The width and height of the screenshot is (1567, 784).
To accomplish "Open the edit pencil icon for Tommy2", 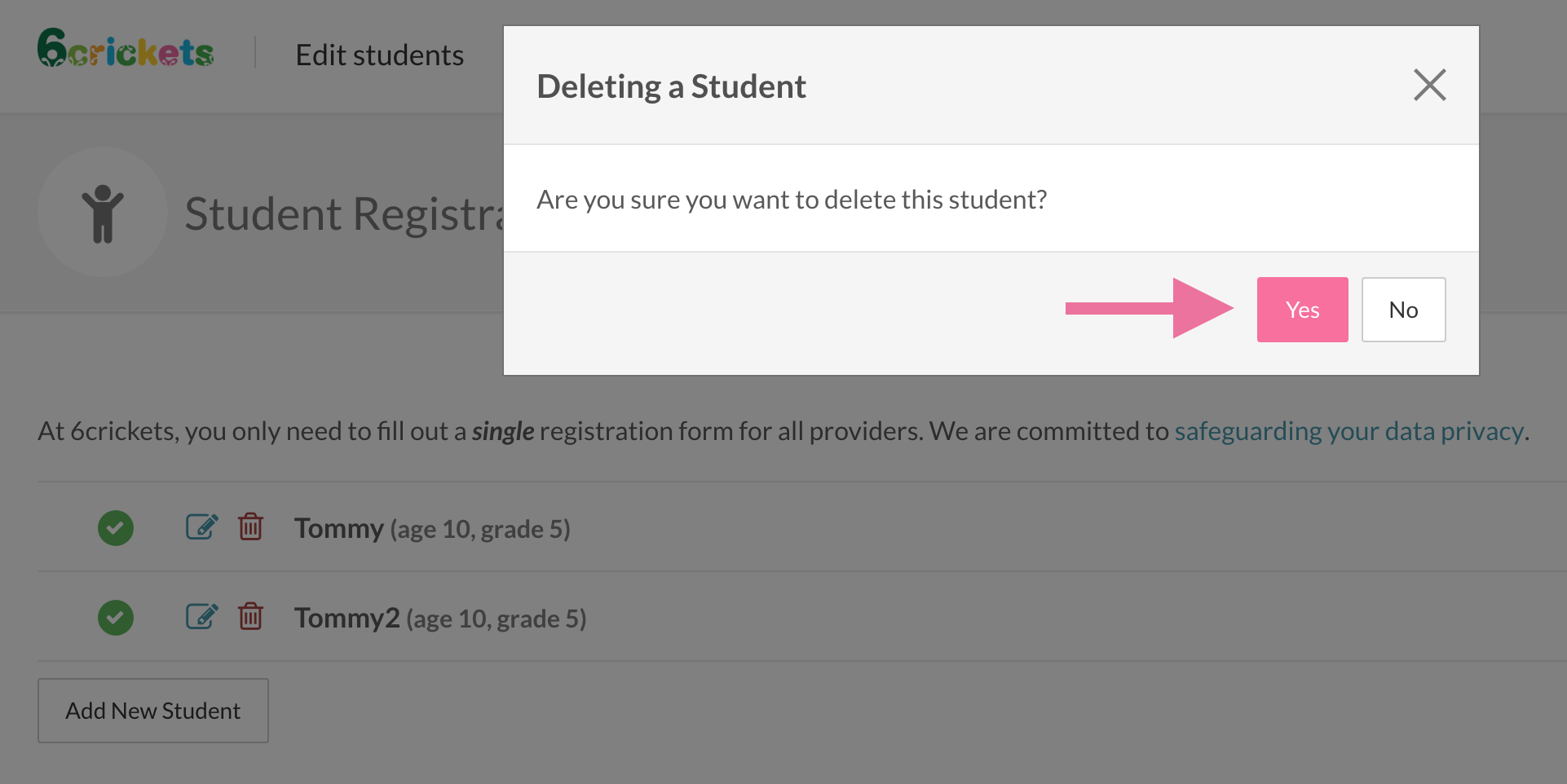I will click(201, 617).
